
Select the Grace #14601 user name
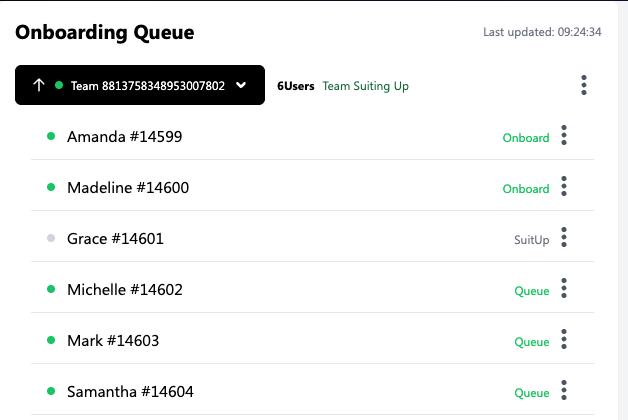[115, 239]
